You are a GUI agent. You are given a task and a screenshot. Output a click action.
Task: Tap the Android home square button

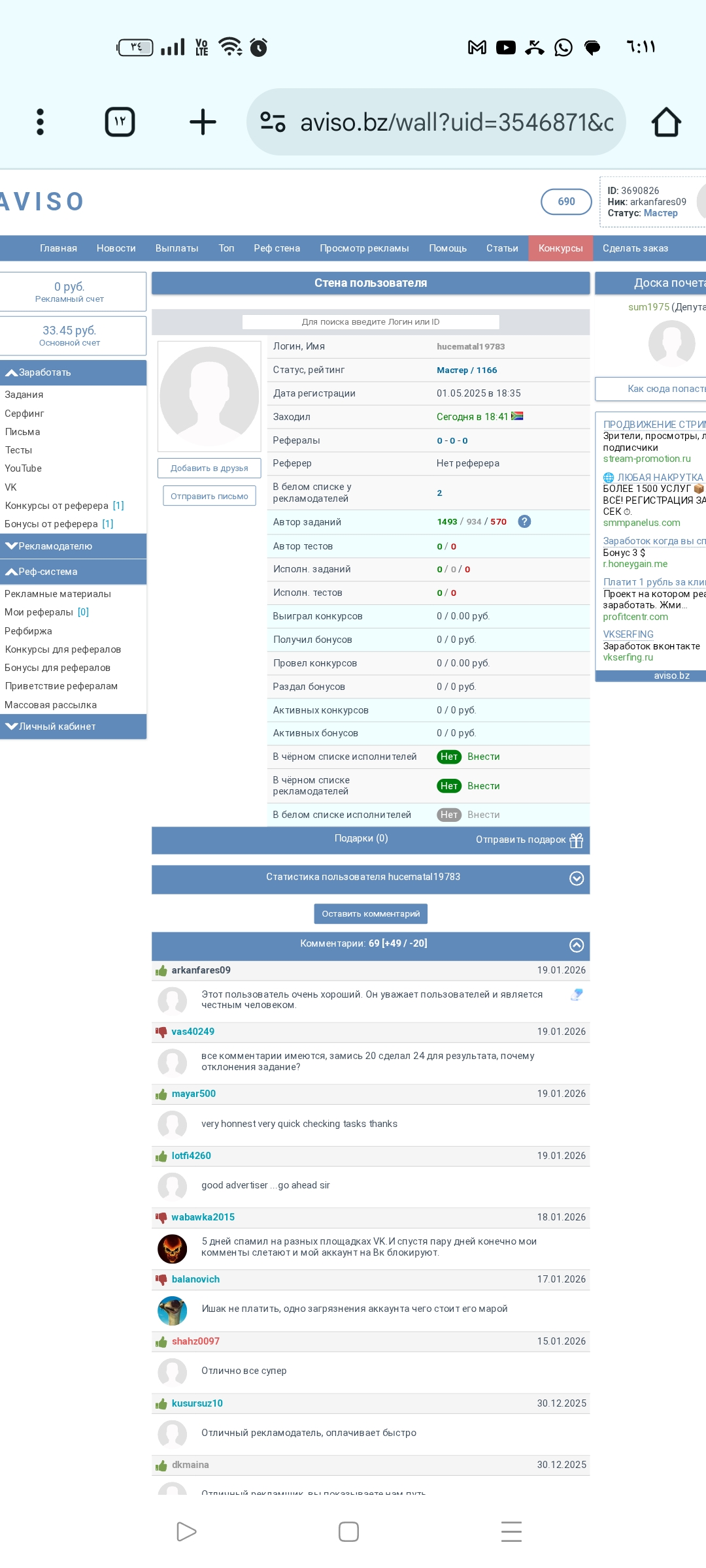(x=348, y=1531)
